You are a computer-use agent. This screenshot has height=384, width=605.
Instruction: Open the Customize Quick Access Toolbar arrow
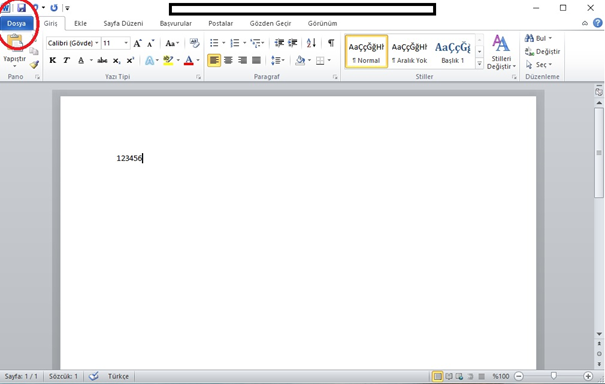[x=67, y=8]
